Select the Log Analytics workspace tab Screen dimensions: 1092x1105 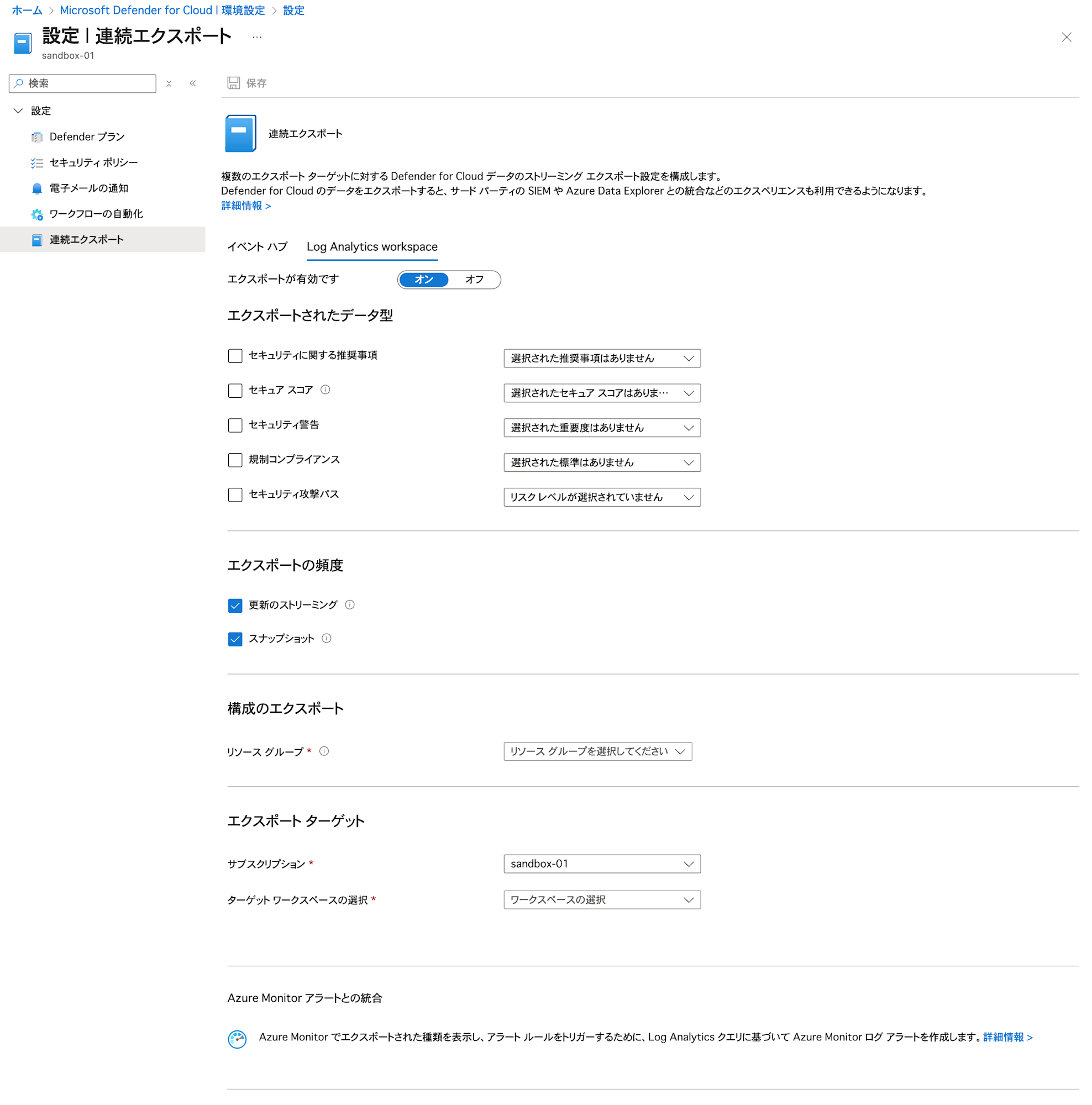point(372,247)
